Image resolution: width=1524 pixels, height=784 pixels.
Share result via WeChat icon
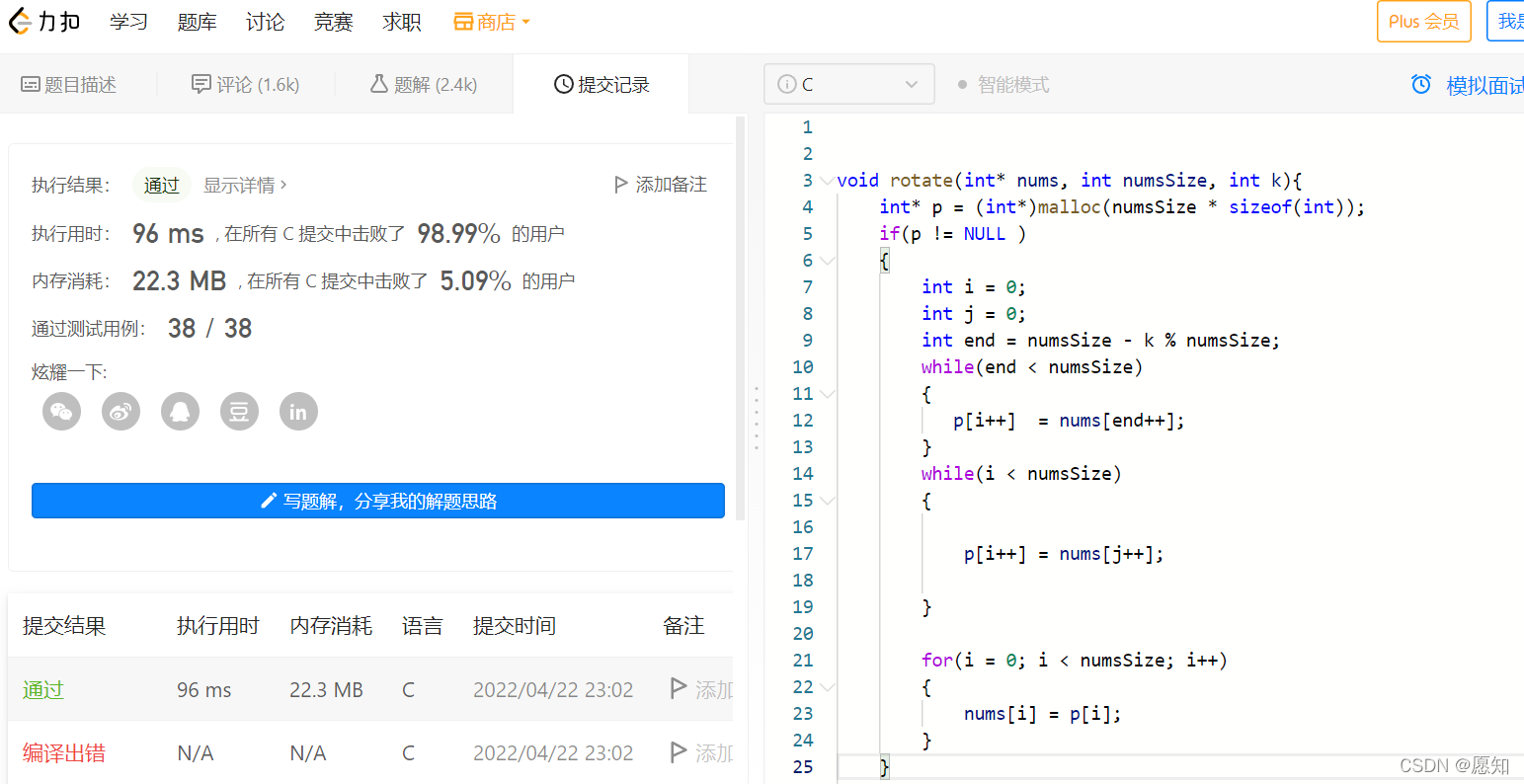point(61,411)
